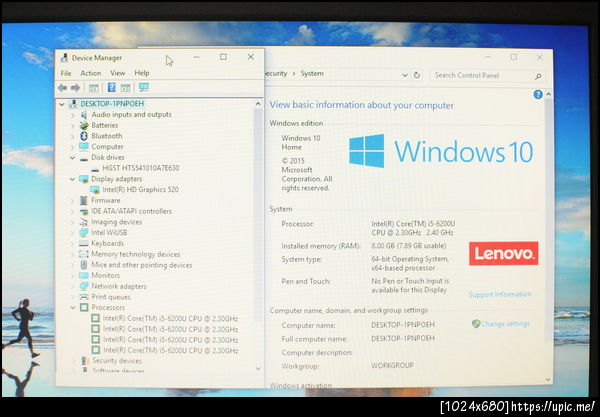
Task: Click the Lenovo logo
Action: coord(504,253)
